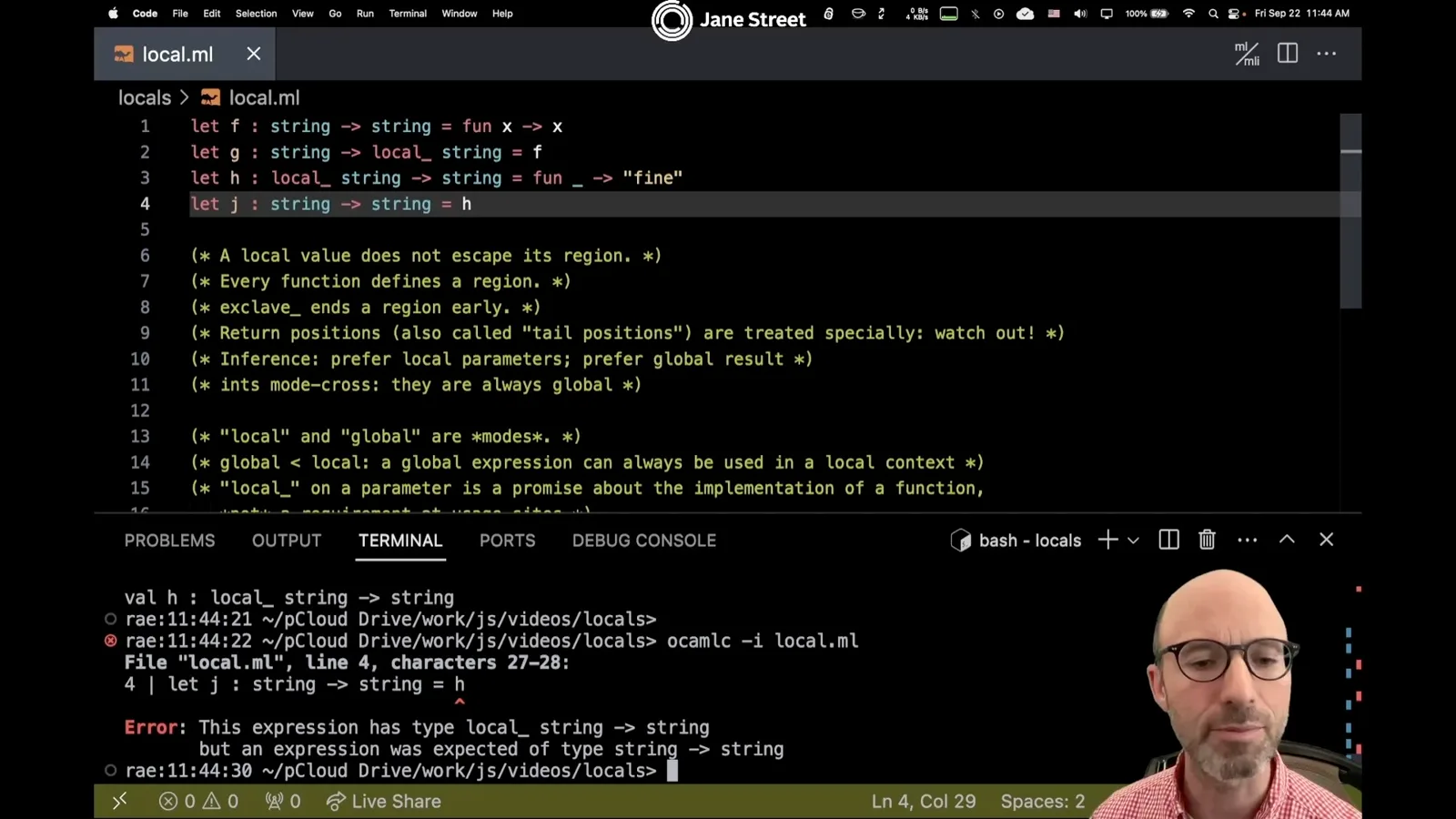Image resolution: width=1456 pixels, height=819 pixels.
Task: Expand the terminal launch profile dropdown
Action: tap(1133, 541)
